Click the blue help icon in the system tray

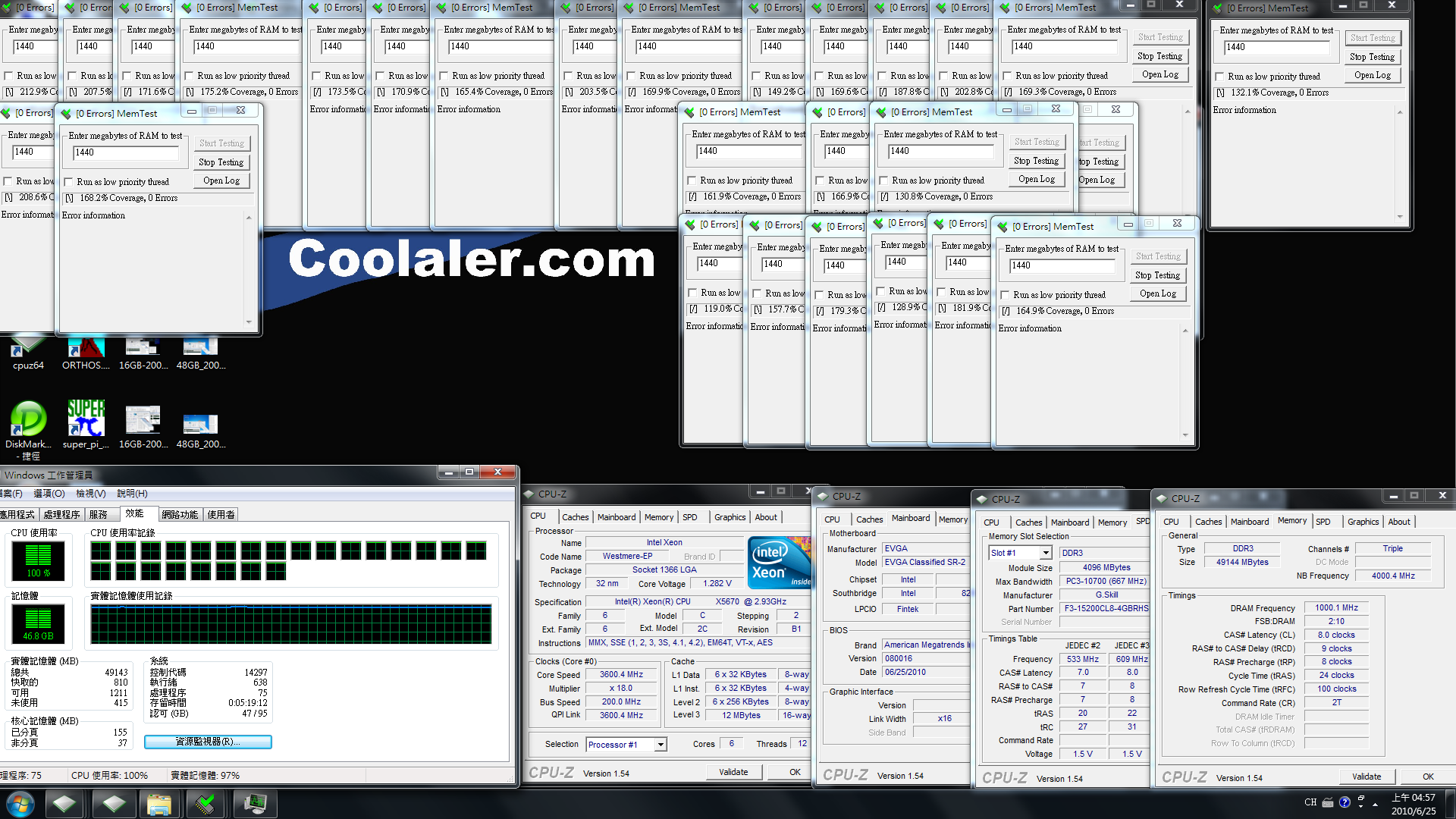1345,802
